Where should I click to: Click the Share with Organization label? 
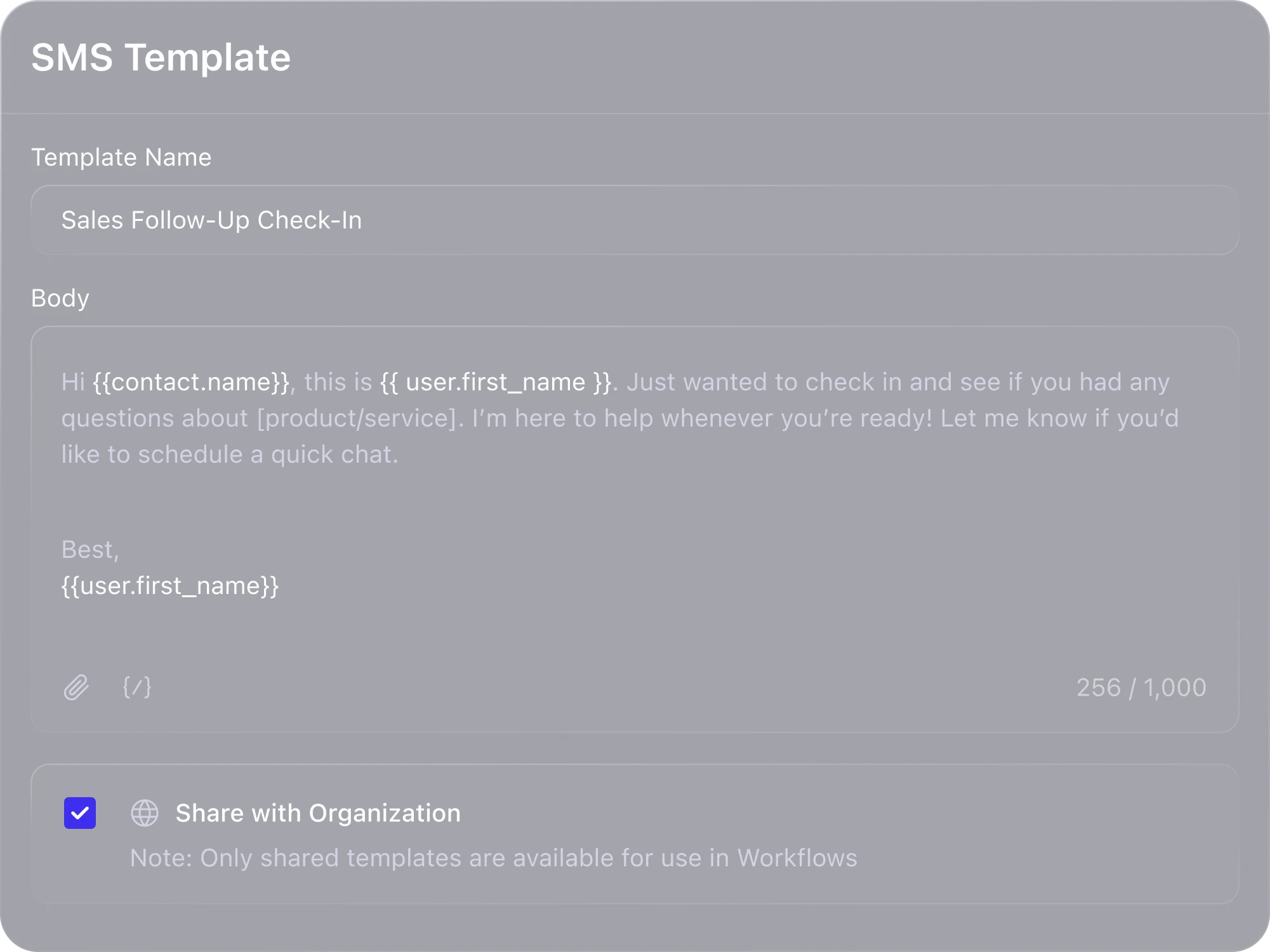[318, 813]
